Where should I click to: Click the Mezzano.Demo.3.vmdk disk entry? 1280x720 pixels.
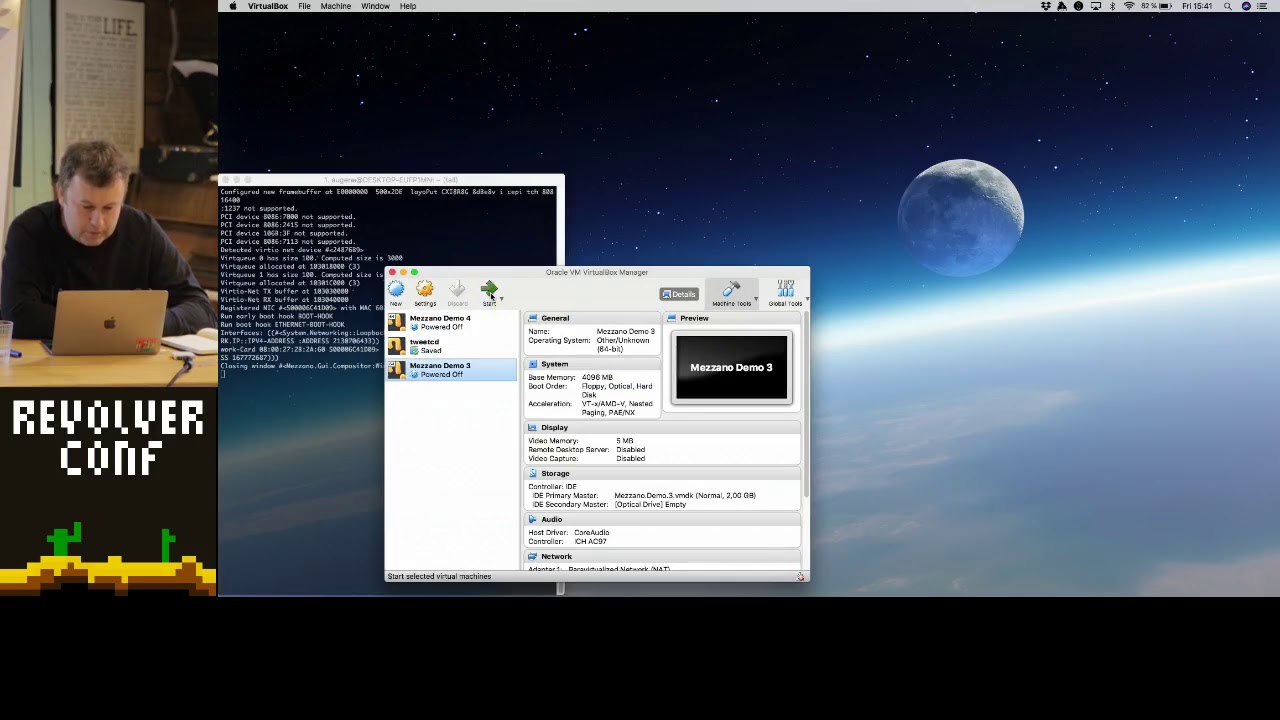(x=685, y=495)
